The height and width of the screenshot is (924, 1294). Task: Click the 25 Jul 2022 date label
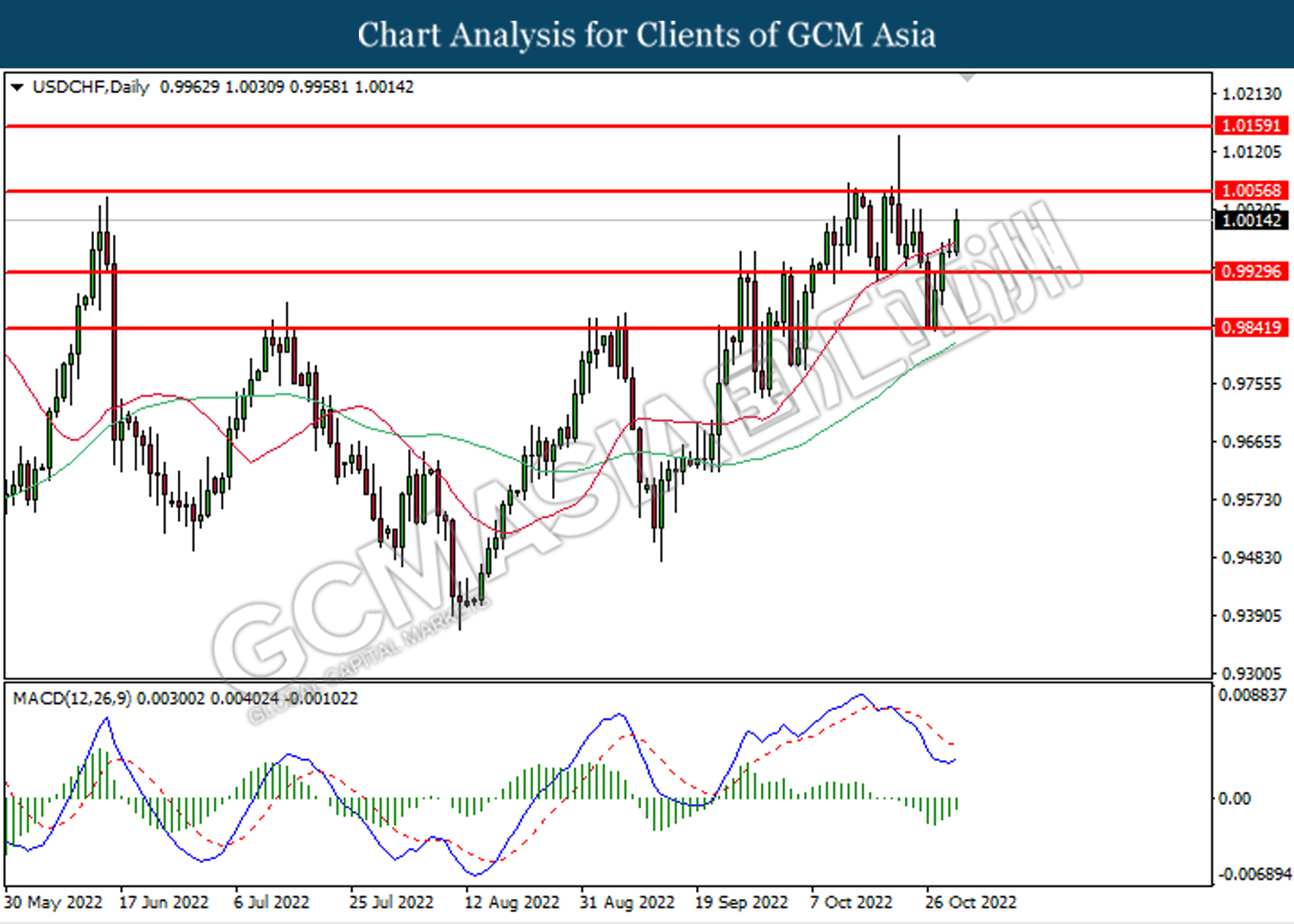(x=392, y=902)
